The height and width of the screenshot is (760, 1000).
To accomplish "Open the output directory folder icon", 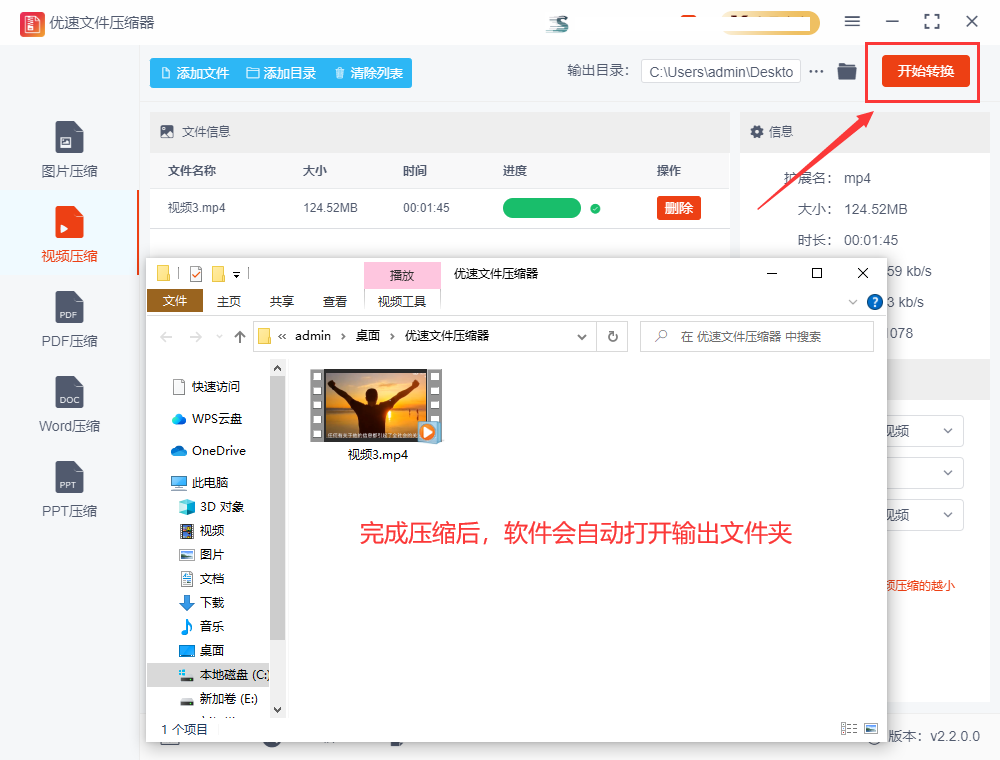I will click(847, 71).
